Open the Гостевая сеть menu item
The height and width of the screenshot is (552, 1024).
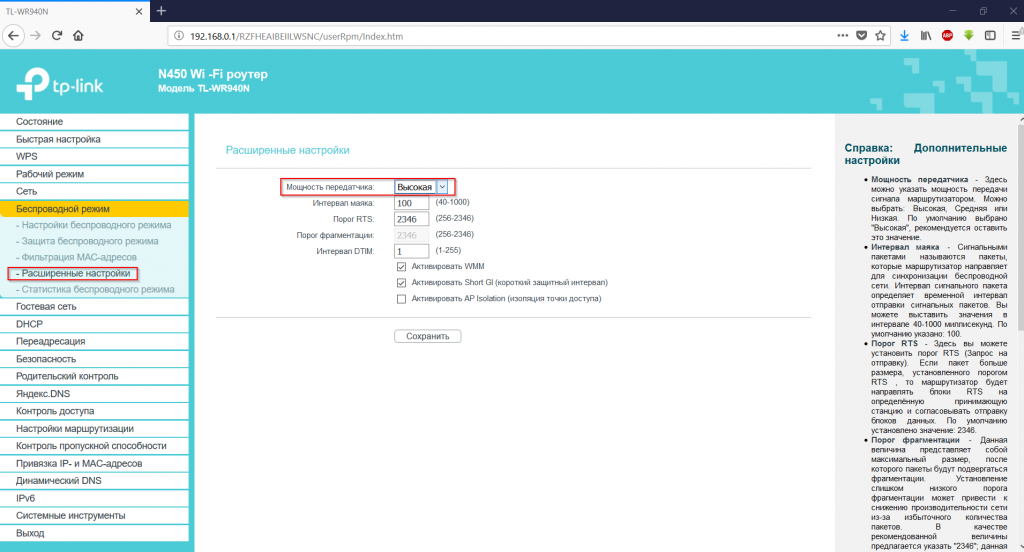click(94, 306)
